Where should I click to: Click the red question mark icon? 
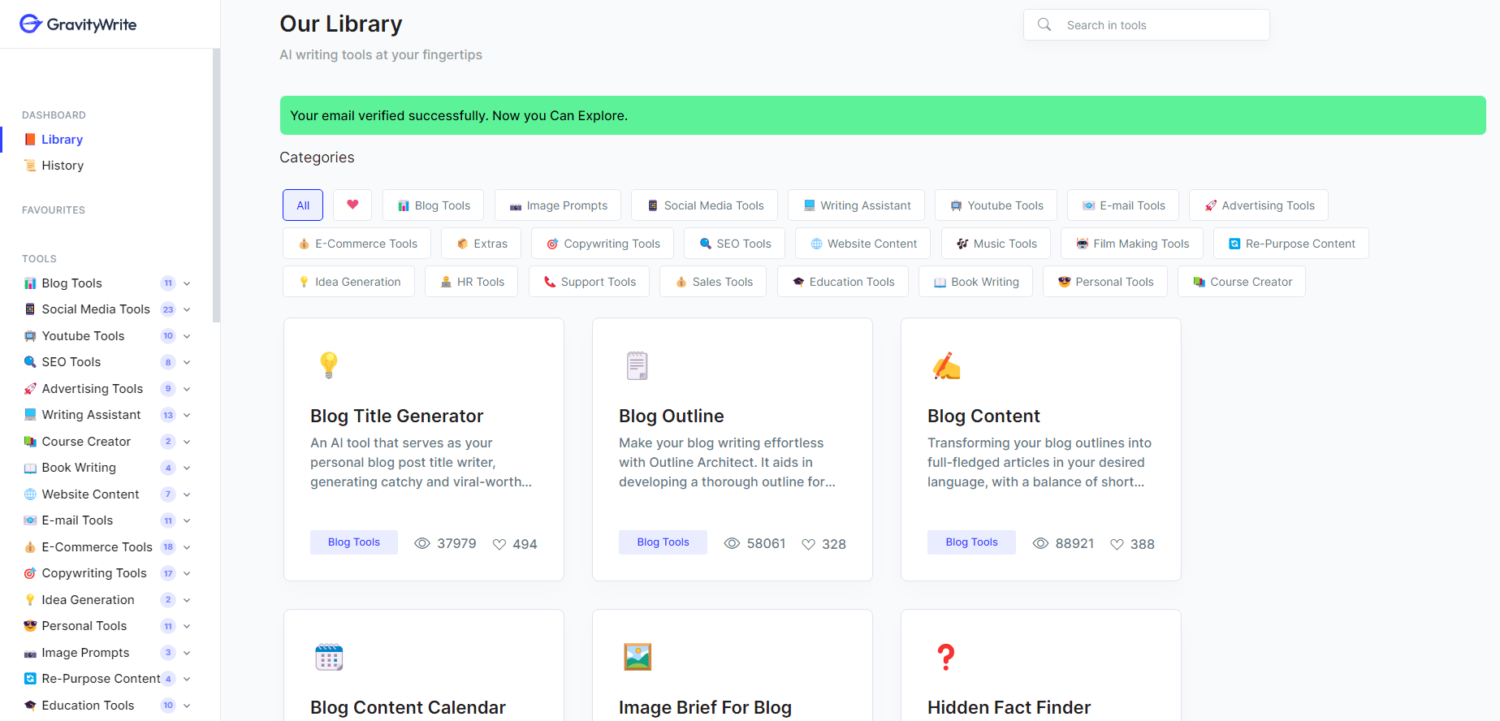tap(946, 657)
